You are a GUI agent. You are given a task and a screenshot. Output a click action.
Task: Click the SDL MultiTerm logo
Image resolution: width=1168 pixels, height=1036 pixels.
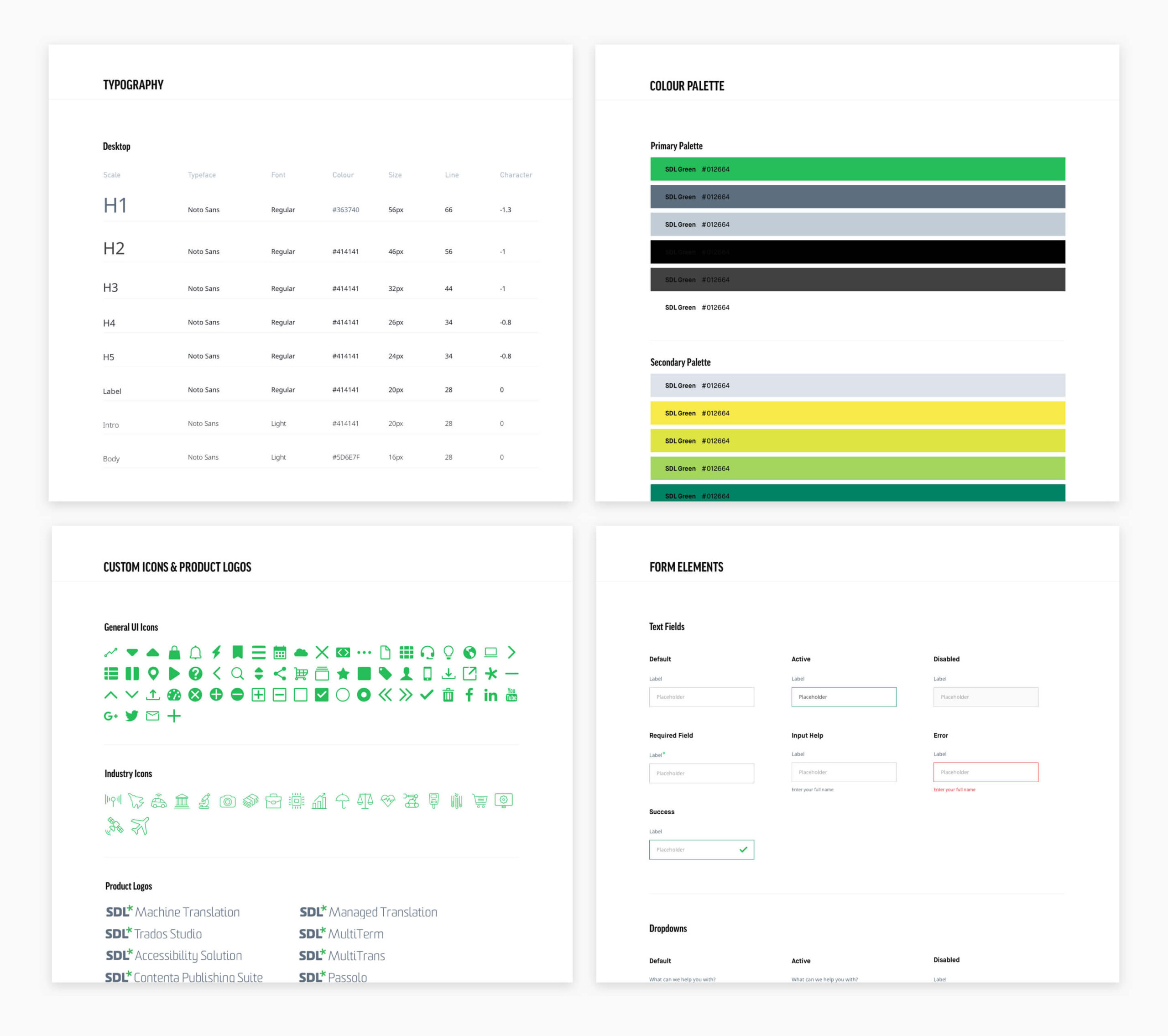[341, 934]
